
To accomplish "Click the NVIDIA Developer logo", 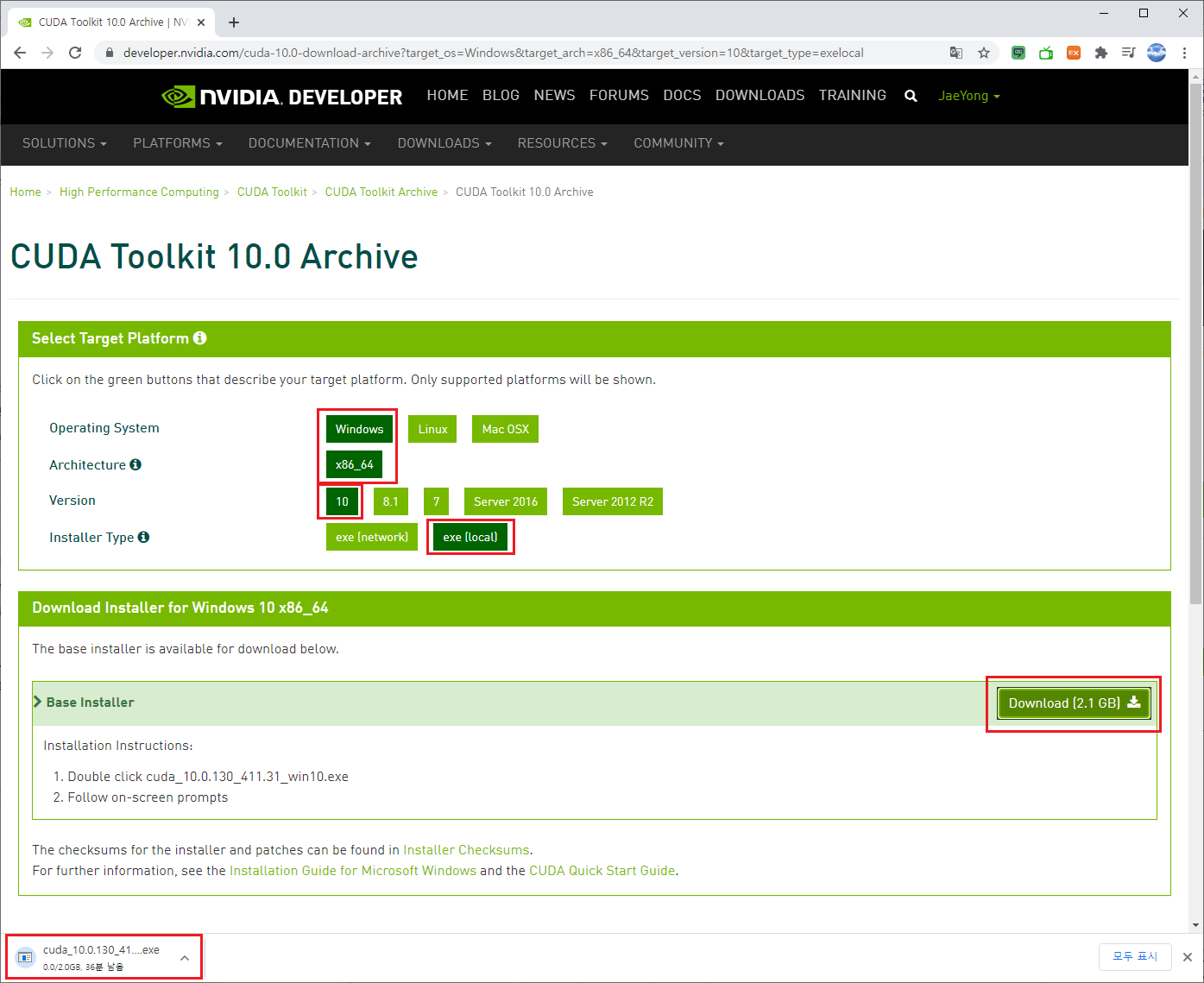I will point(281,97).
